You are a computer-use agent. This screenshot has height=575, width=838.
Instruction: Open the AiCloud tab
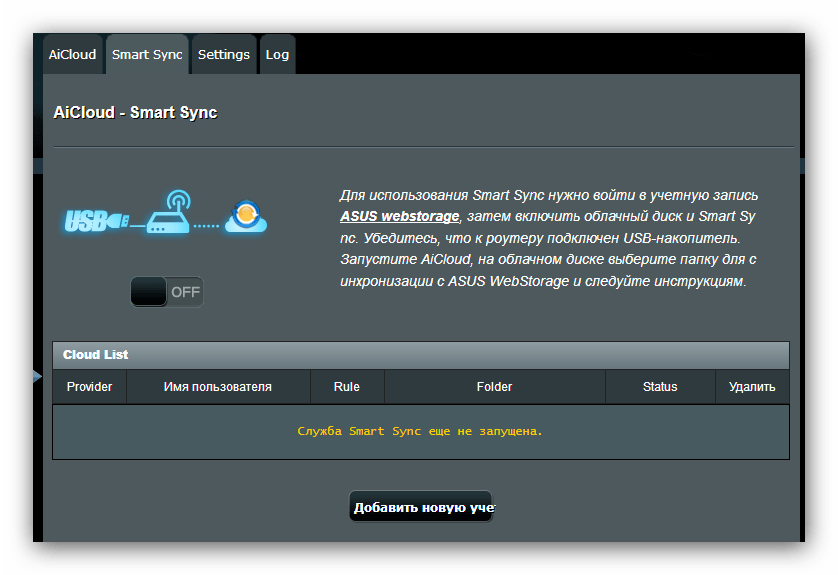click(73, 55)
